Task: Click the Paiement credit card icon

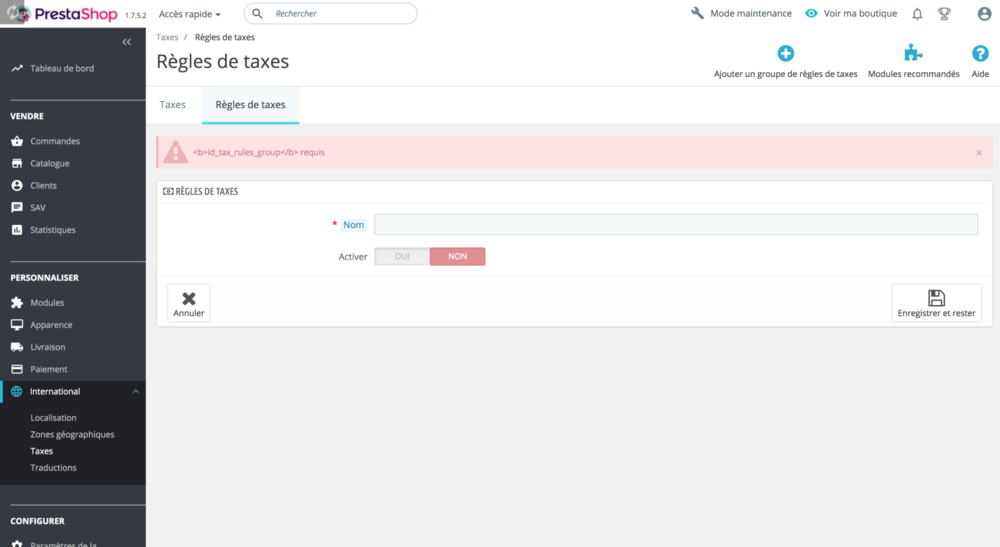Action: click(x=17, y=369)
